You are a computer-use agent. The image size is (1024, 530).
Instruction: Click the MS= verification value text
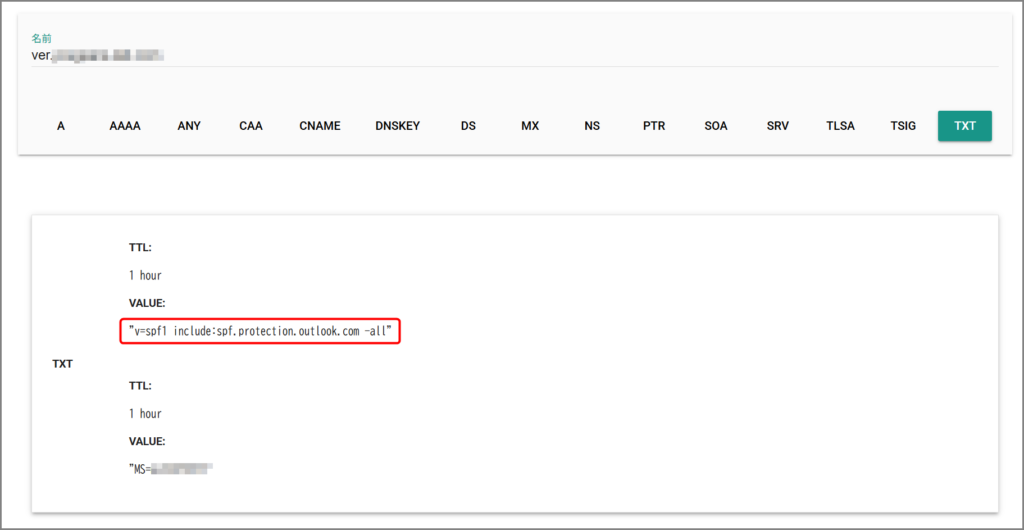point(172,468)
